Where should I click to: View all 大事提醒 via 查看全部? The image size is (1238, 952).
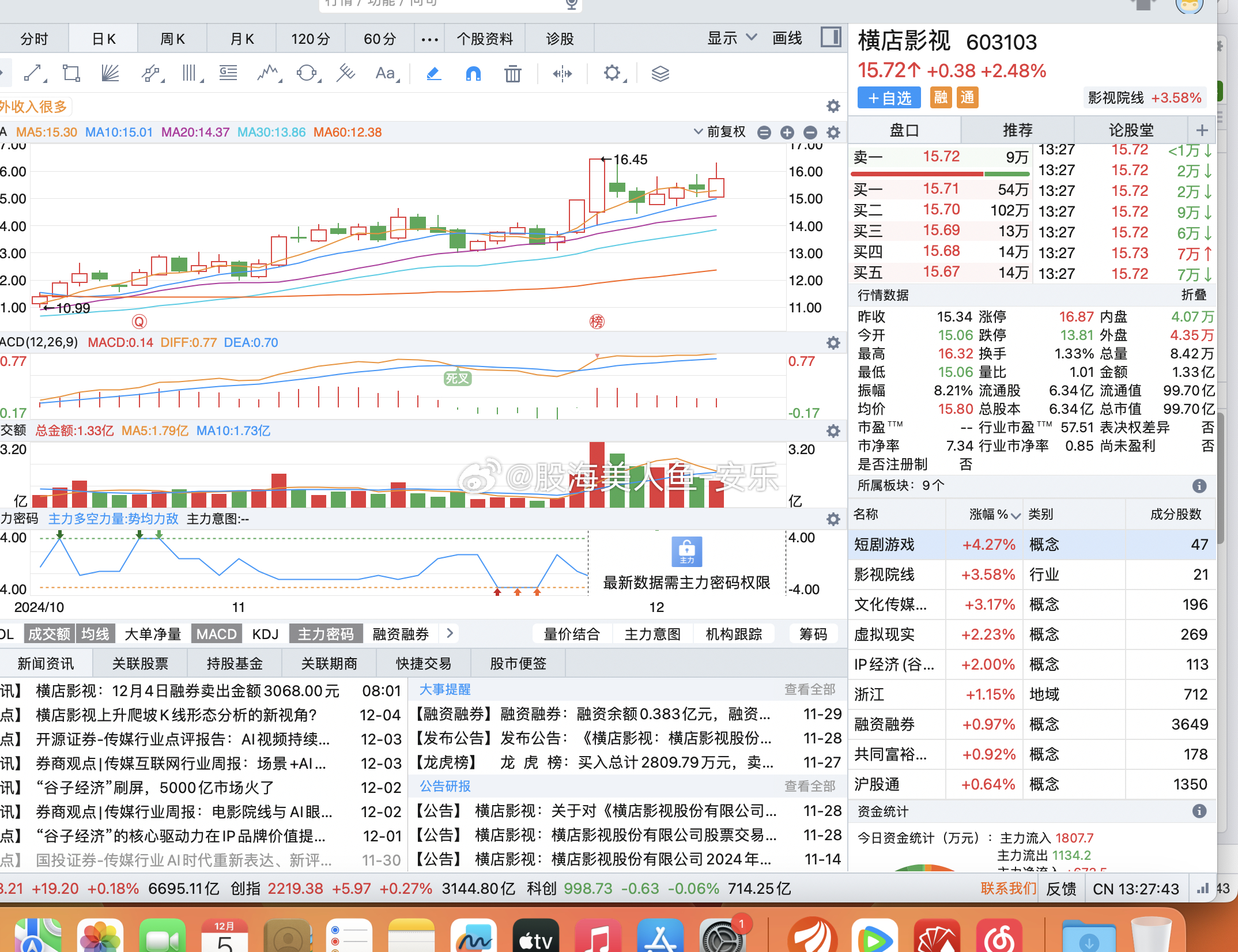810,689
